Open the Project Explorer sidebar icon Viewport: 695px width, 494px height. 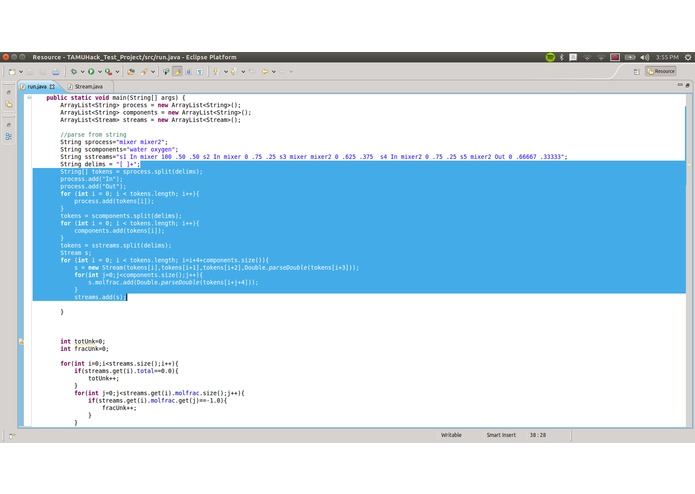click(9, 105)
